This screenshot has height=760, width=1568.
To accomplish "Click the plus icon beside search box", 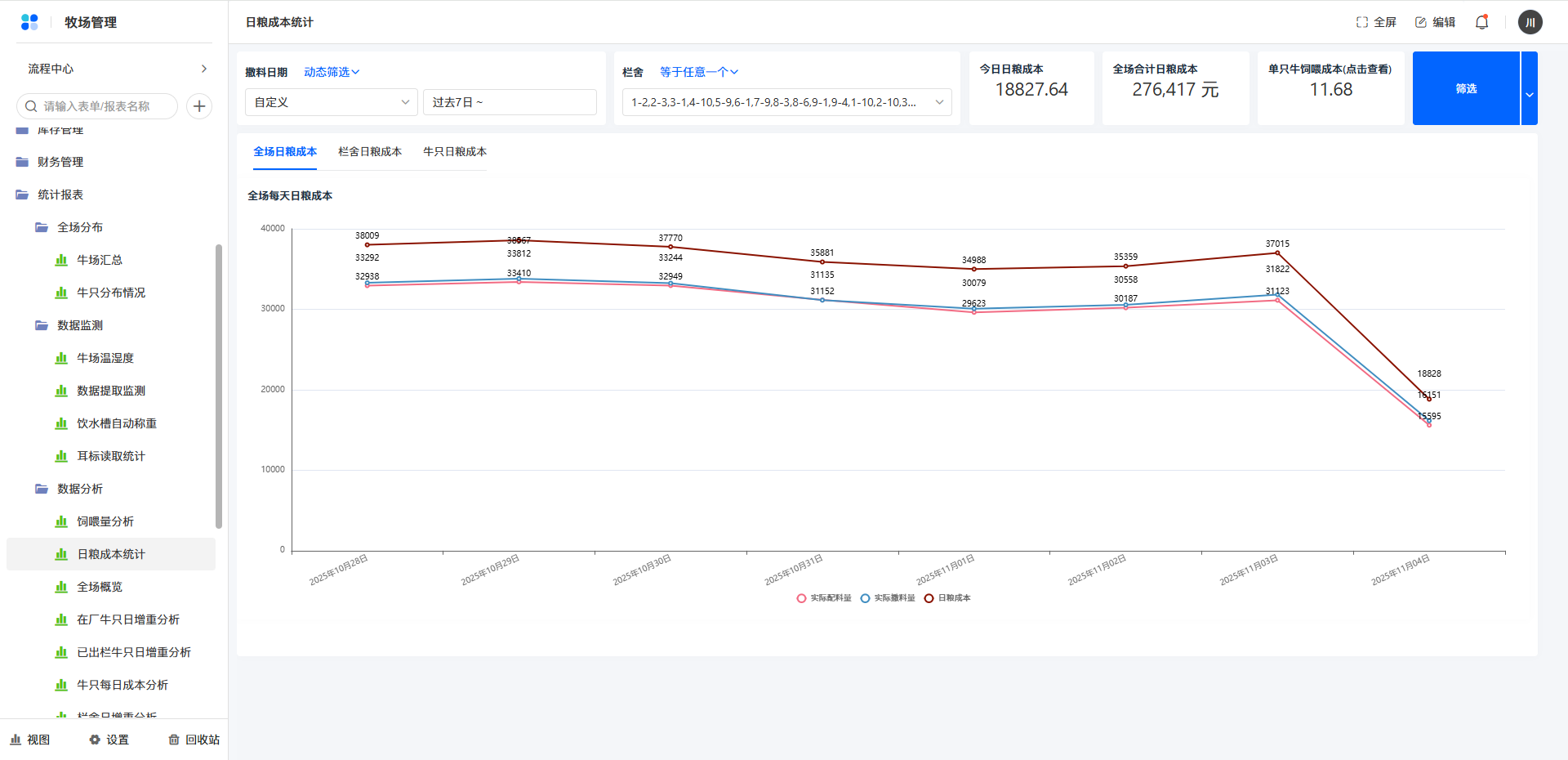I will [x=199, y=106].
